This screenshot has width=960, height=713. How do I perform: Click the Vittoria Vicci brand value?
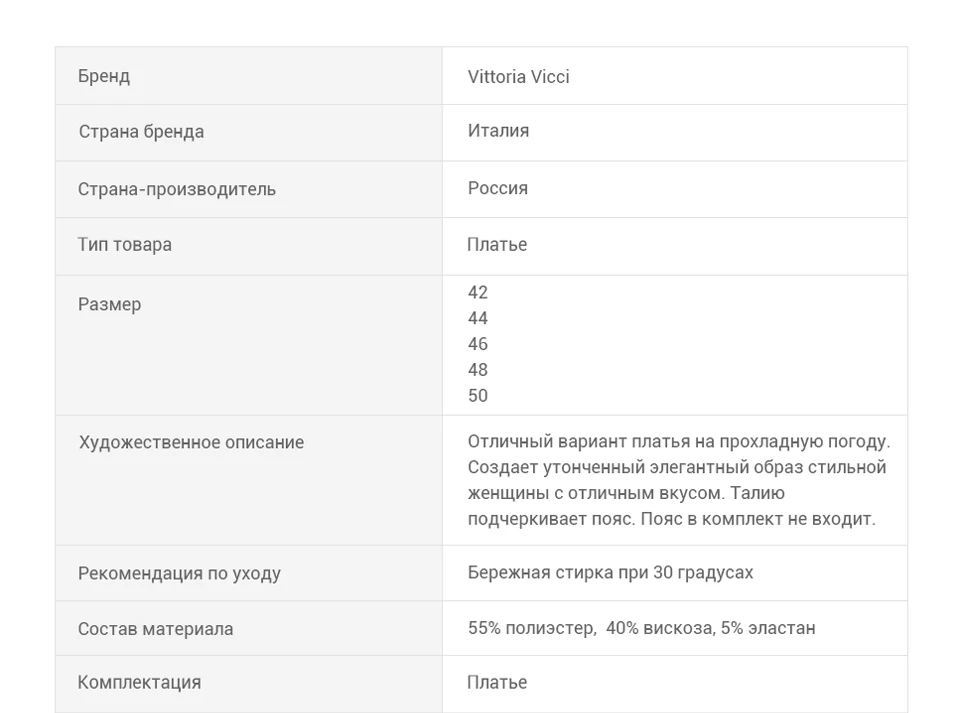coord(519,77)
